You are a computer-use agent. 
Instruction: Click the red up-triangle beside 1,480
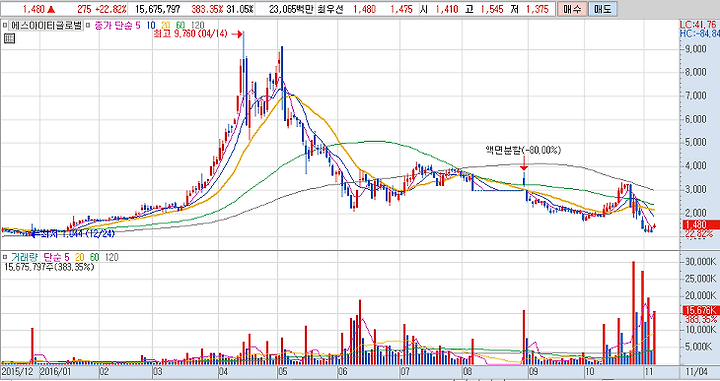pos(51,9)
